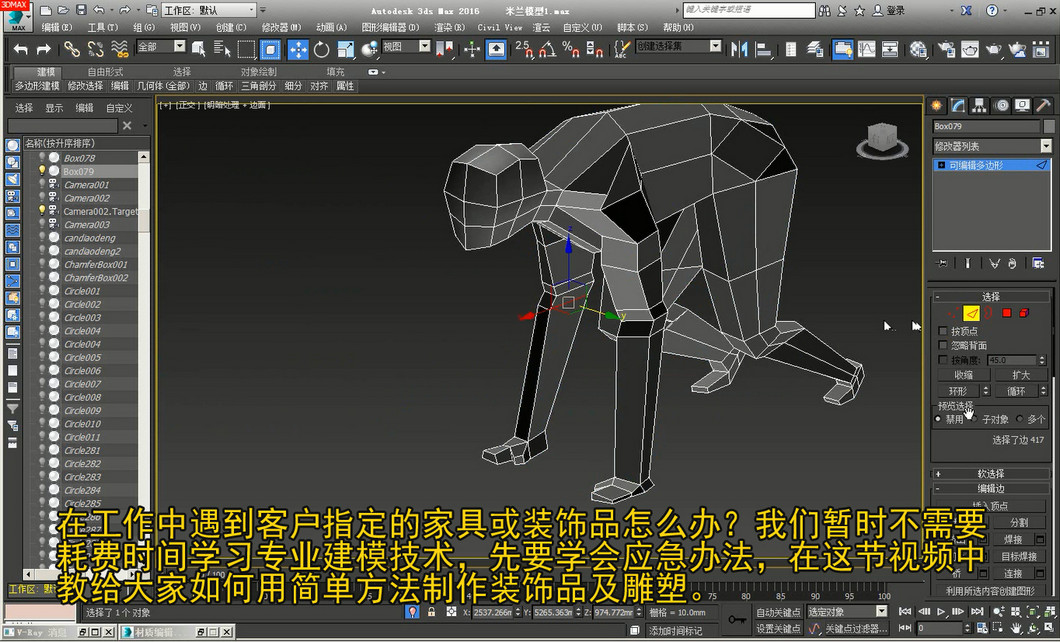Image resolution: width=1060 pixels, height=642 pixels.
Task: Click the object color swatch beside Box079
Action: 1049,126
